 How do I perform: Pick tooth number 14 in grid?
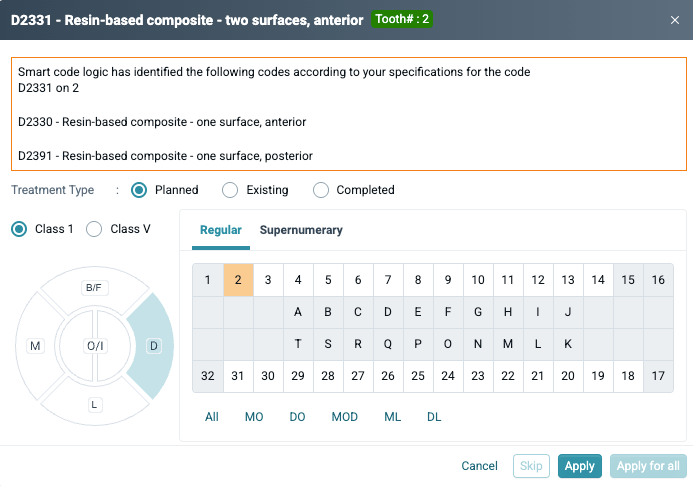pyautogui.click(x=598, y=280)
